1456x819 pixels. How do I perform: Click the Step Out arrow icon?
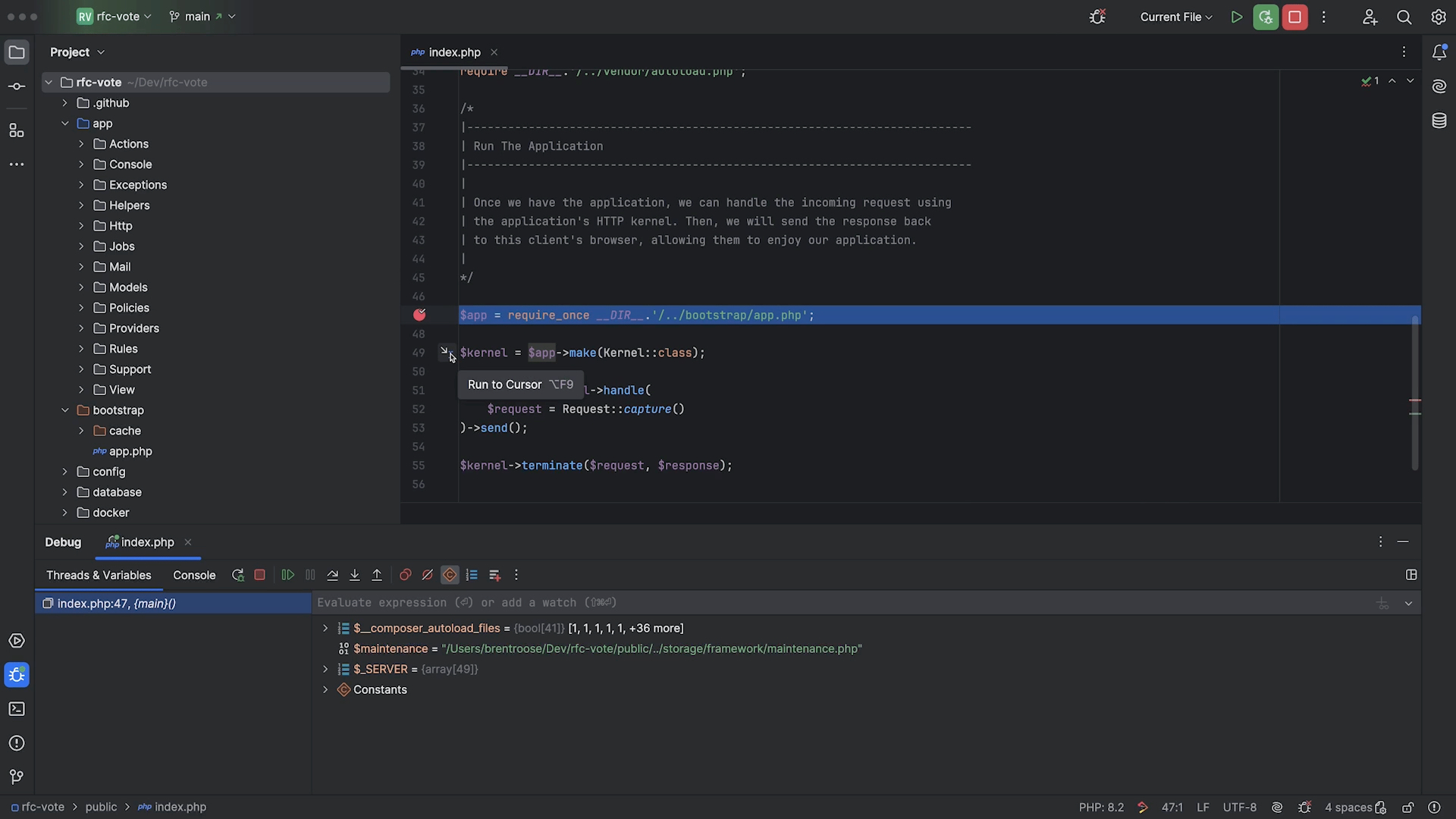377,576
